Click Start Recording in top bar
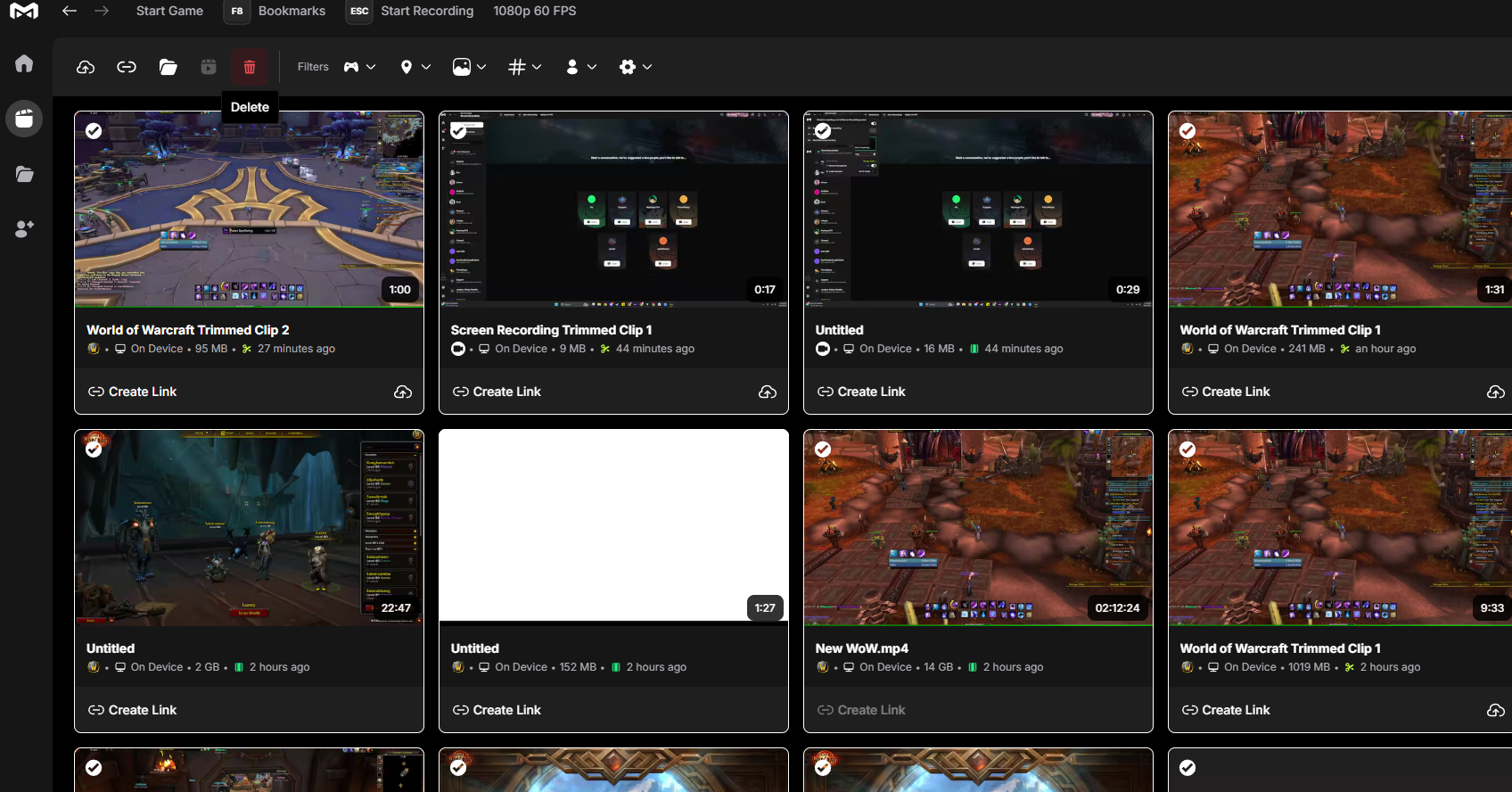 [x=427, y=11]
